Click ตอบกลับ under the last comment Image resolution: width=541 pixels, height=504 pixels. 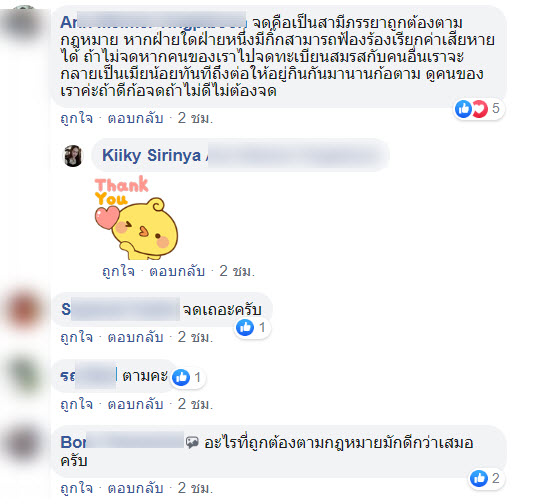(135, 488)
